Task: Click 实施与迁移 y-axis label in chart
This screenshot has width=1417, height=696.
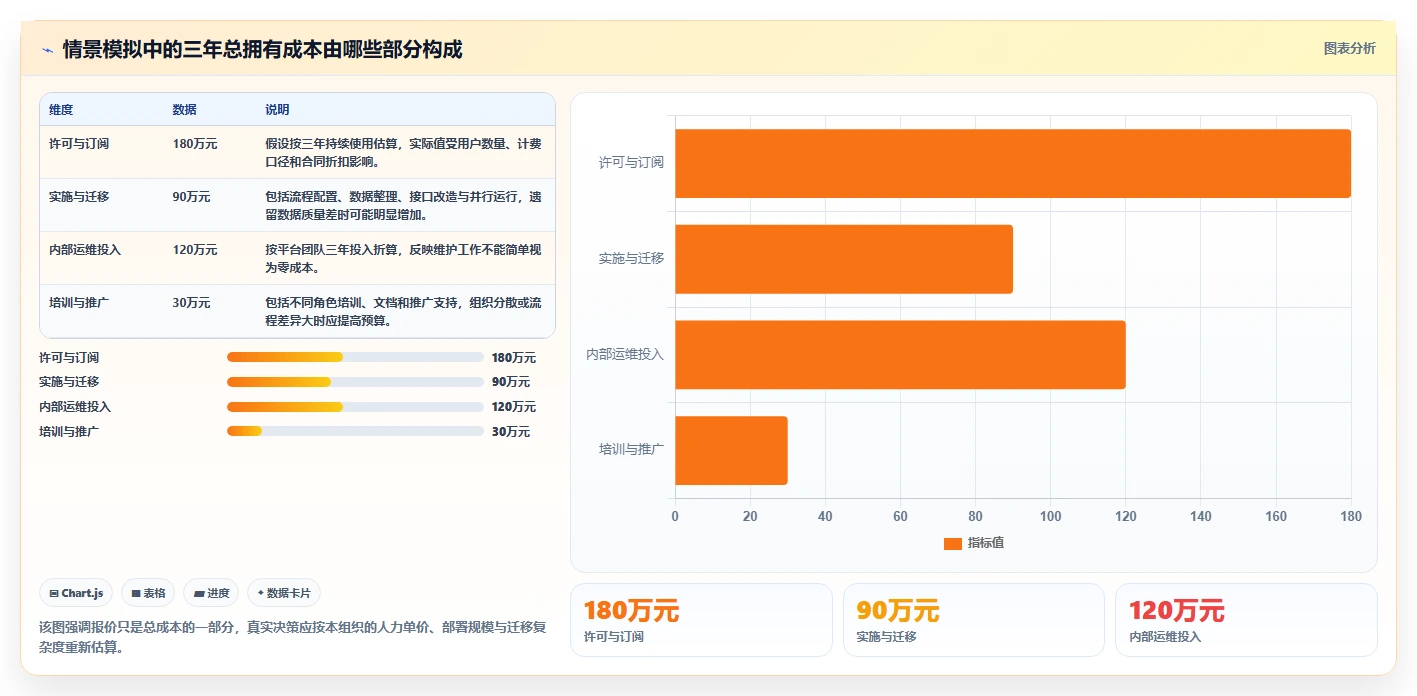Action: (x=631, y=259)
